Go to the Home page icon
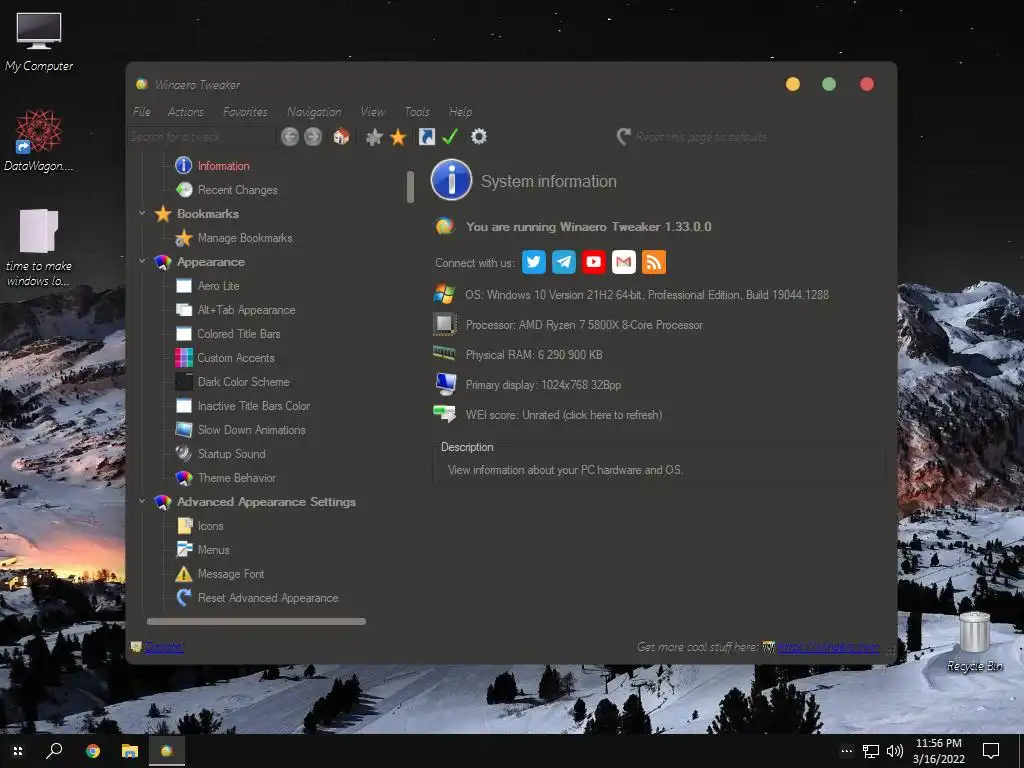The image size is (1024, 768). (x=341, y=136)
